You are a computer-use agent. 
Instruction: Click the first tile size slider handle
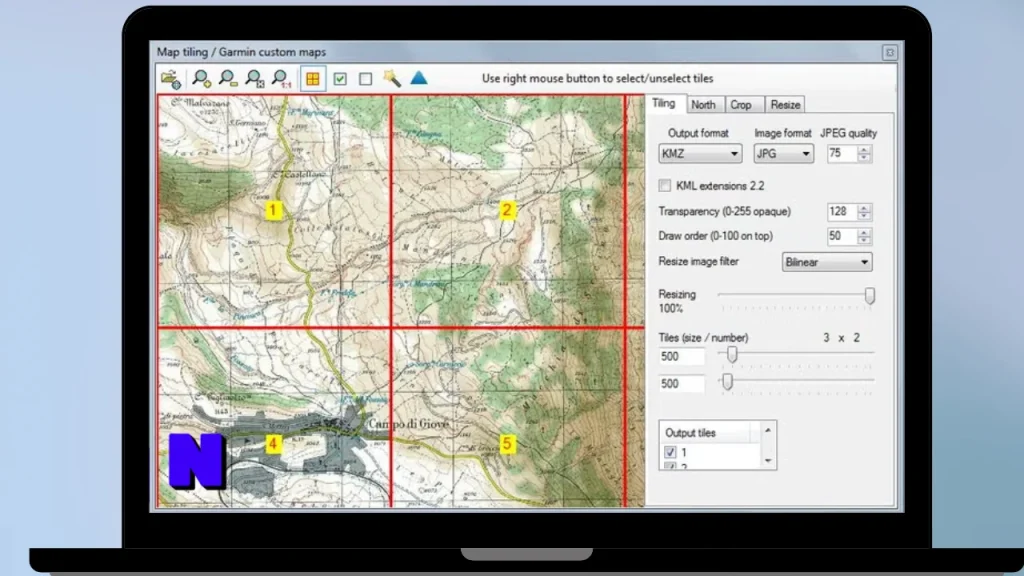click(x=732, y=354)
